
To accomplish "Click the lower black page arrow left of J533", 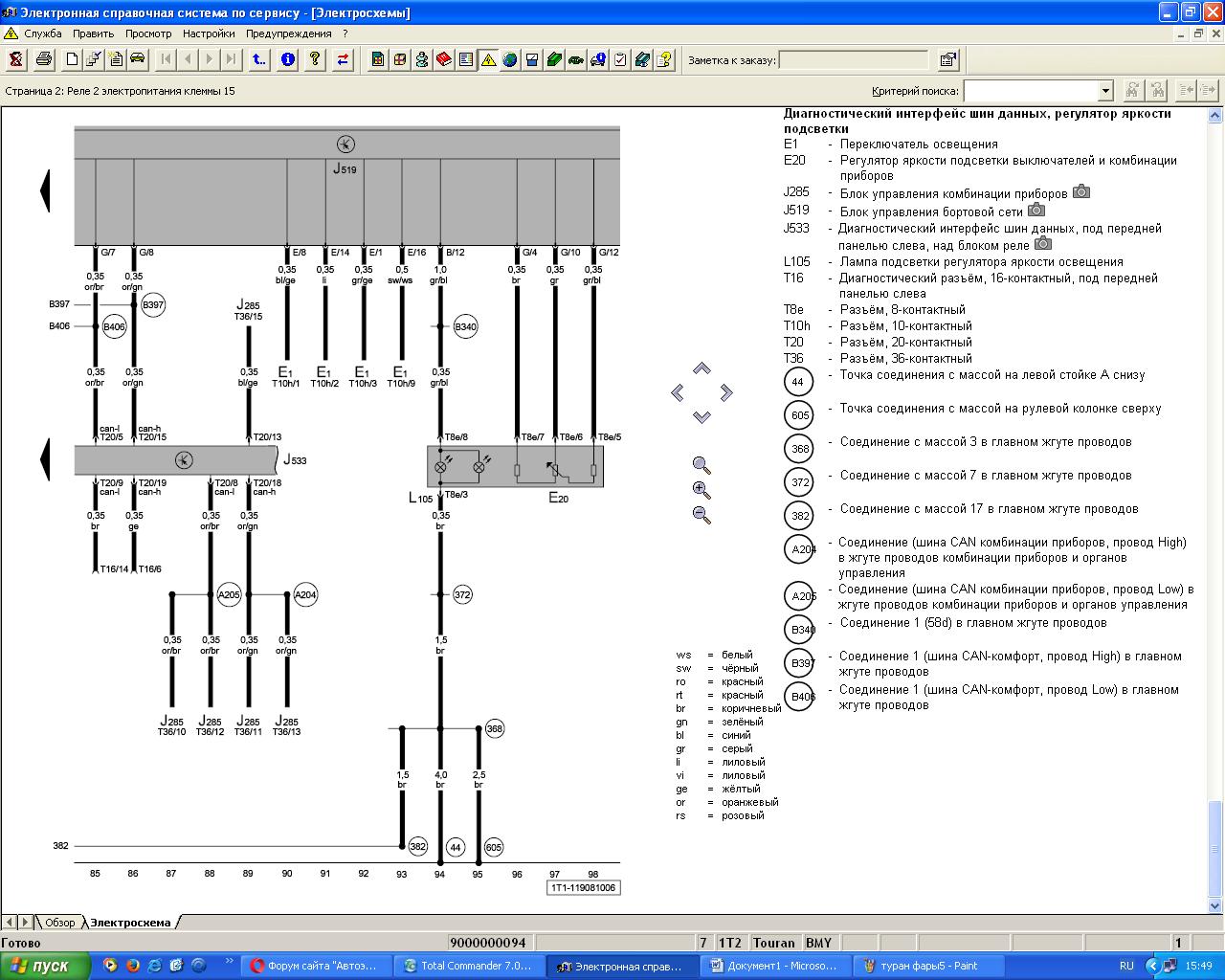I will [45, 460].
